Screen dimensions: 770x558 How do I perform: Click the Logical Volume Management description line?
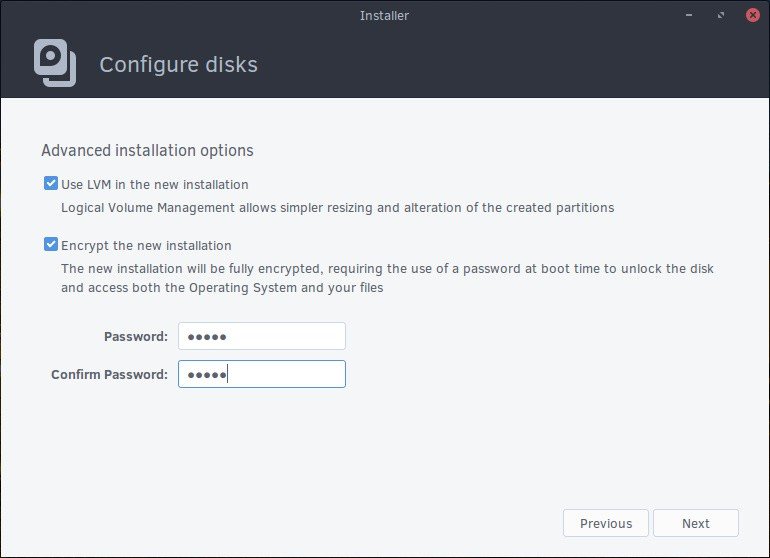tap(337, 208)
